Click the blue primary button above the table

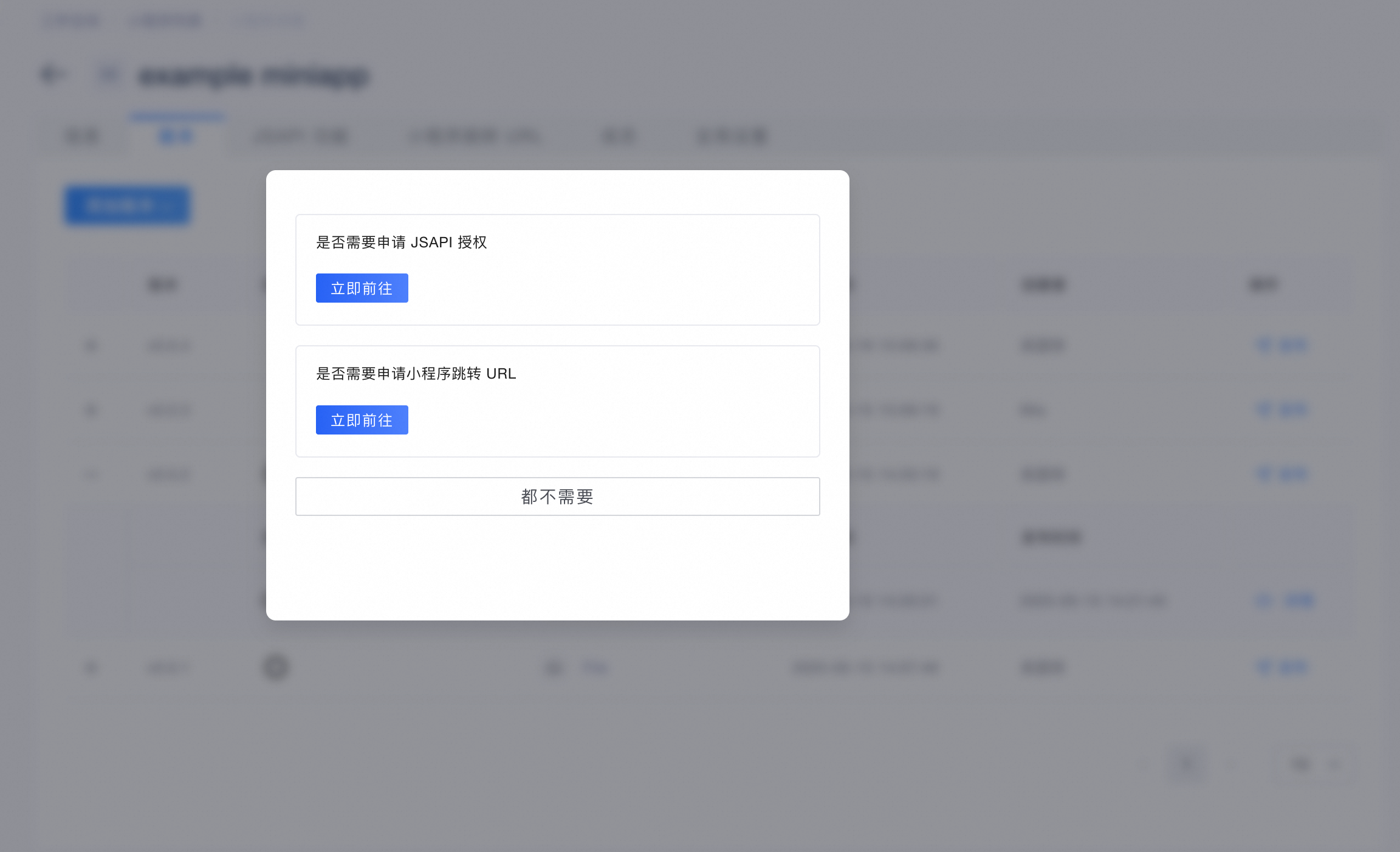[x=128, y=205]
